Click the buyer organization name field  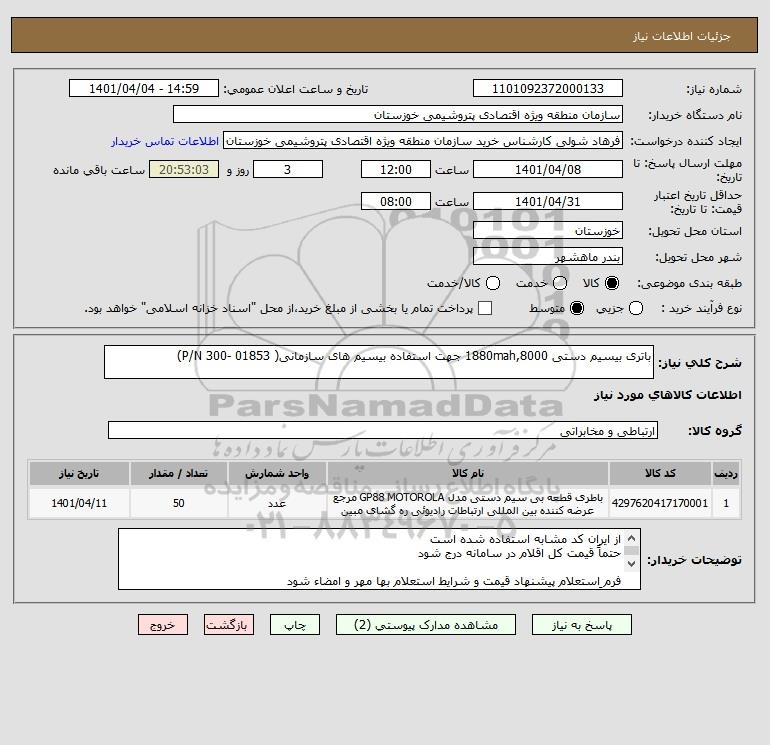tap(398, 114)
